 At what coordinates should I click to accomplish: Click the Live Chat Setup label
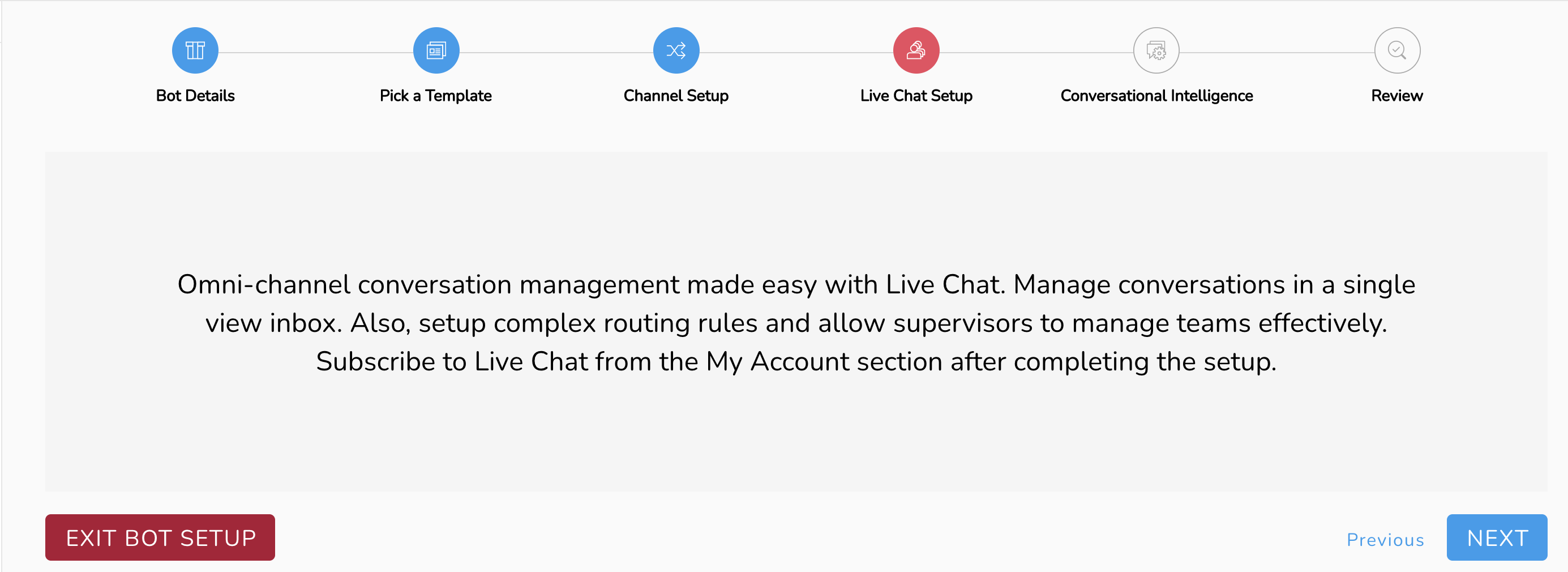[915, 96]
